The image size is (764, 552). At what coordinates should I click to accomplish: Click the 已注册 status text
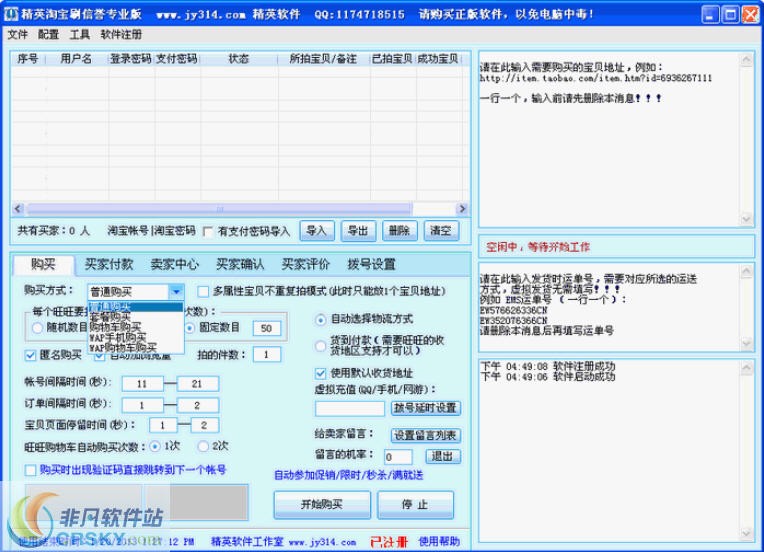[389, 542]
